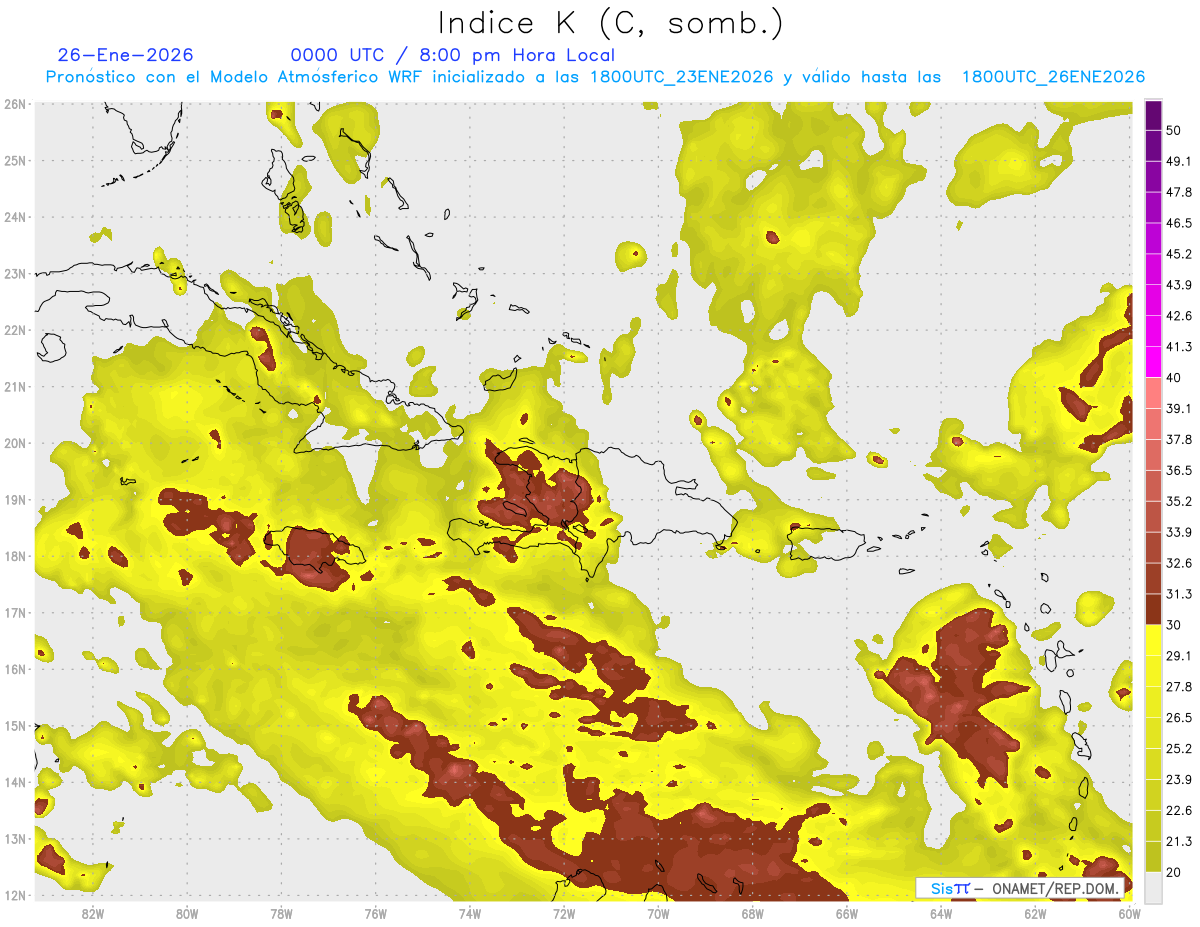Click the colorbar value '46.5'

point(1178,223)
